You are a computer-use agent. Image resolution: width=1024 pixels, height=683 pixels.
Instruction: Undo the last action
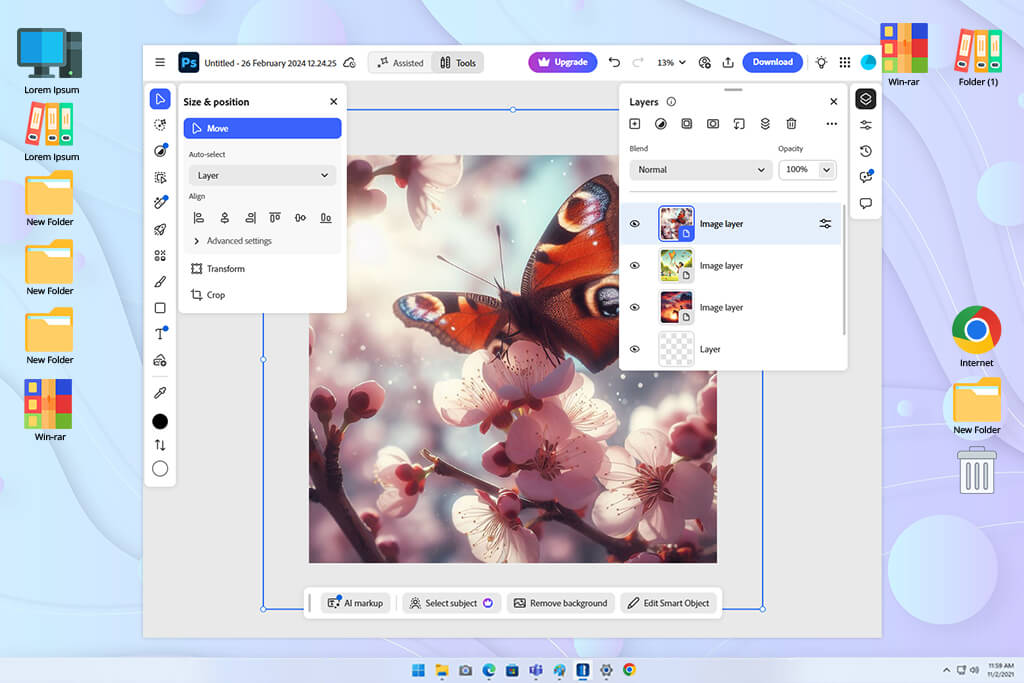[614, 62]
